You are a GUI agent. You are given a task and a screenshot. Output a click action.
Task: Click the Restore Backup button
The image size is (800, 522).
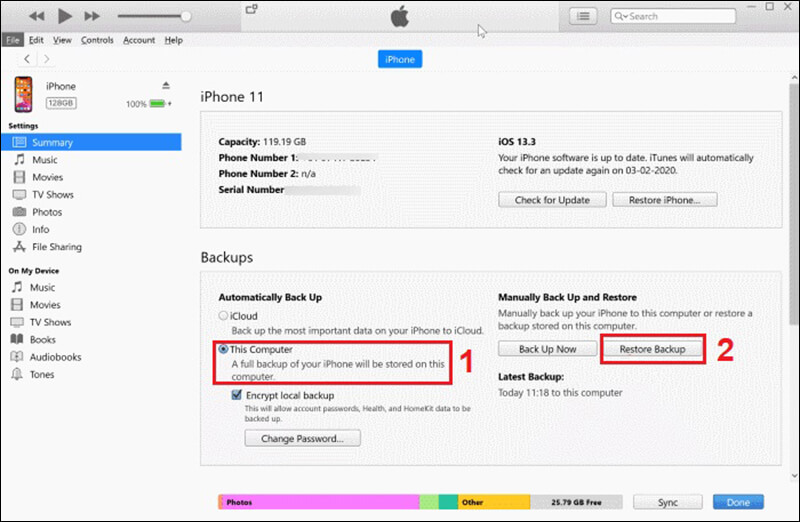coord(652,349)
